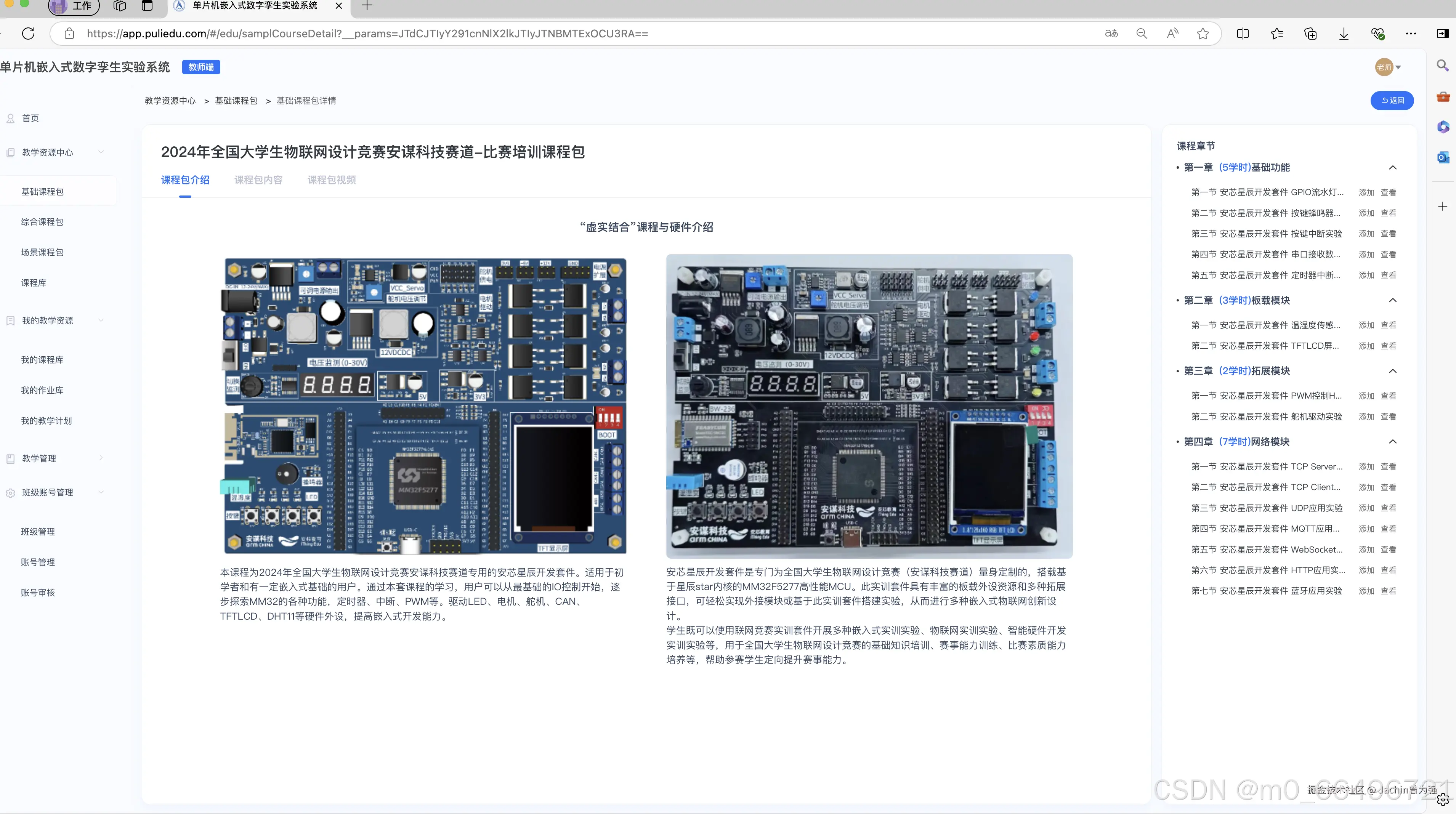
Task: Click the split screen icon
Action: [1242, 34]
